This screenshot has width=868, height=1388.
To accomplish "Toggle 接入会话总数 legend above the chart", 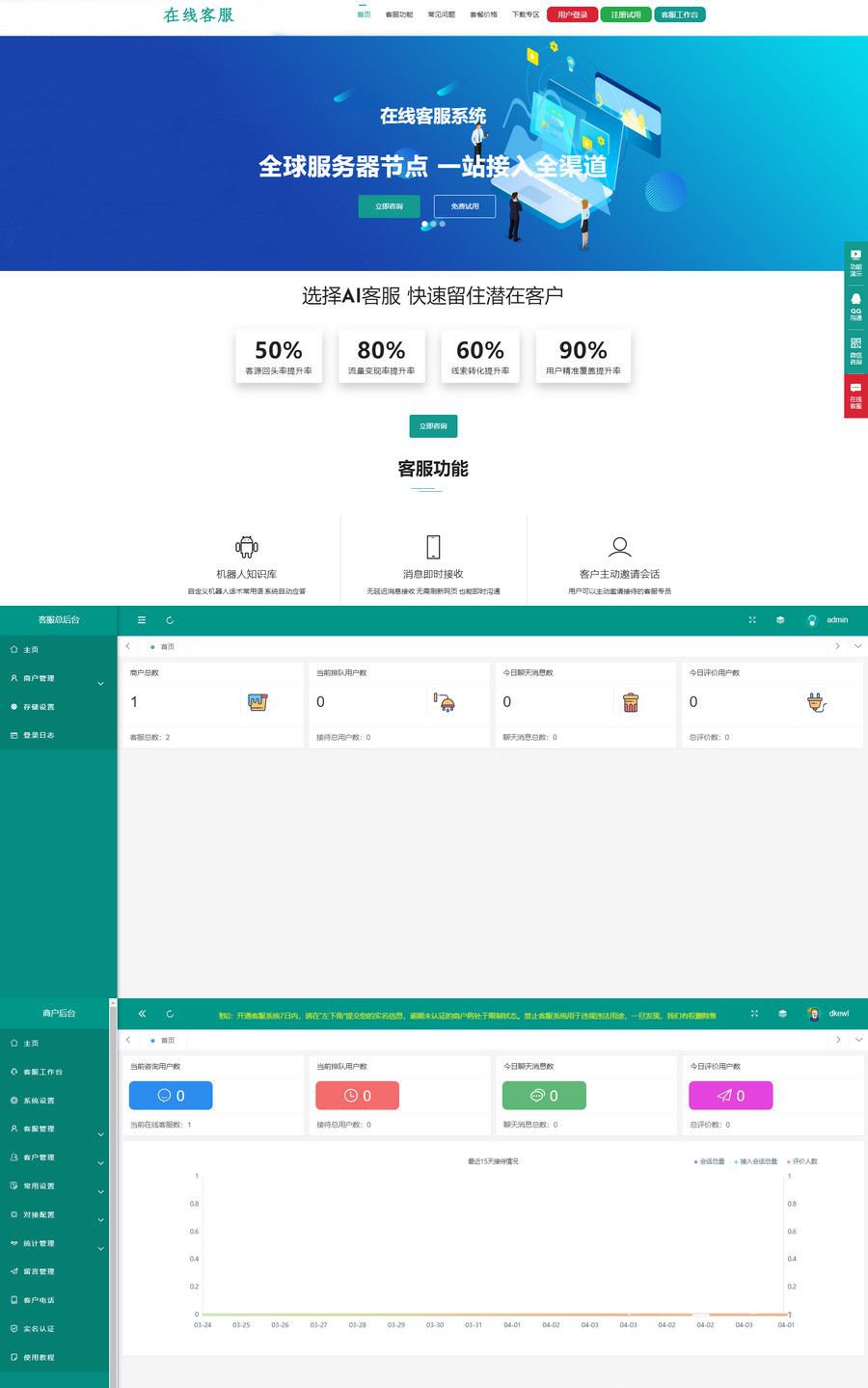I will point(756,1161).
